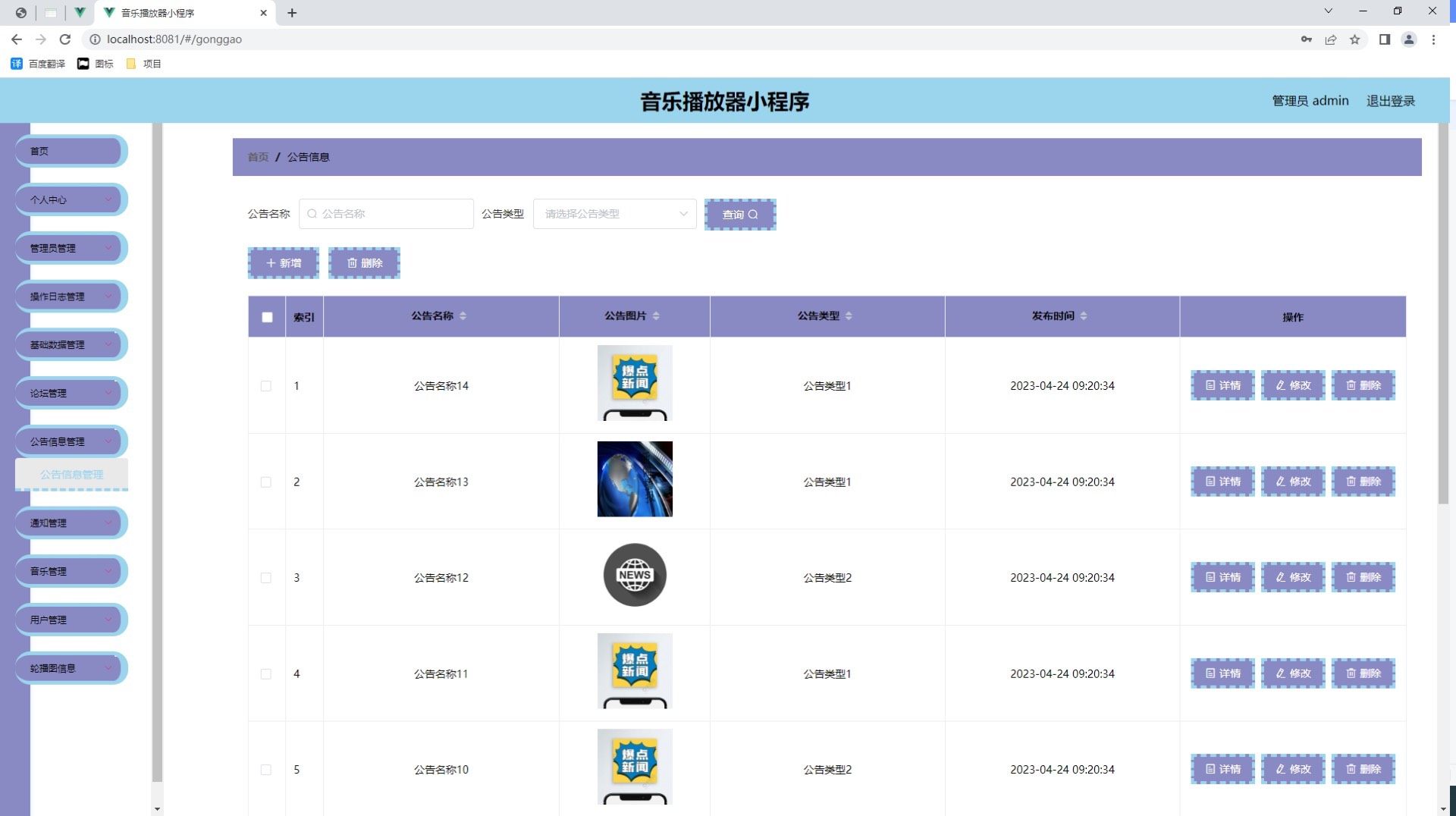The height and width of the screenshot is (816, 1456).
Task: Open the 请选择公告类型 dropdown
Action: tap(614, 214)
